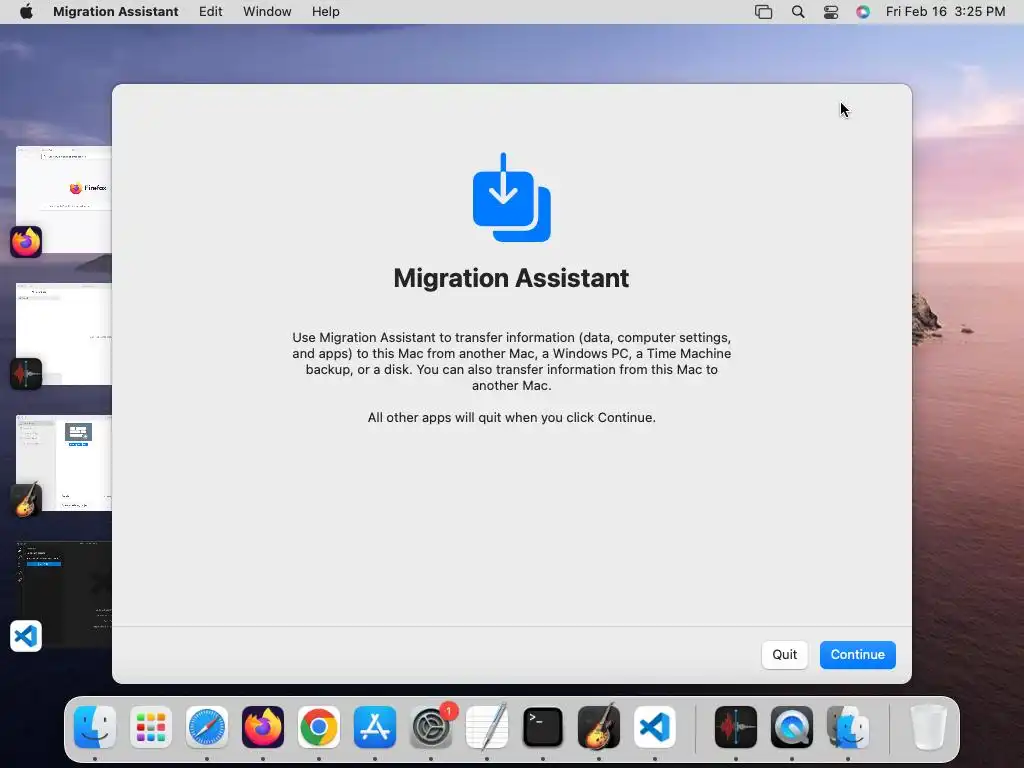Open the Window menu
Image resolution: width=1024 pixels, height=768 pixels.
tap(267, 12)
